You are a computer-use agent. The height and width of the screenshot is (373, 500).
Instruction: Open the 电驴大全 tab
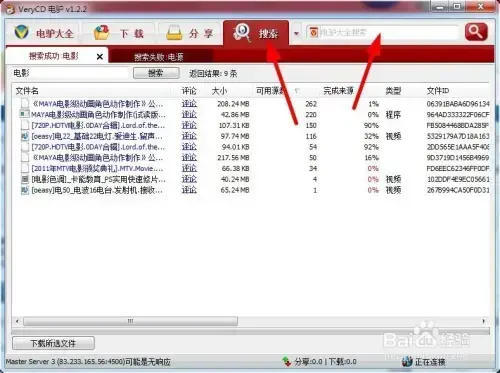pyautogui.click(x=43, y=33)
